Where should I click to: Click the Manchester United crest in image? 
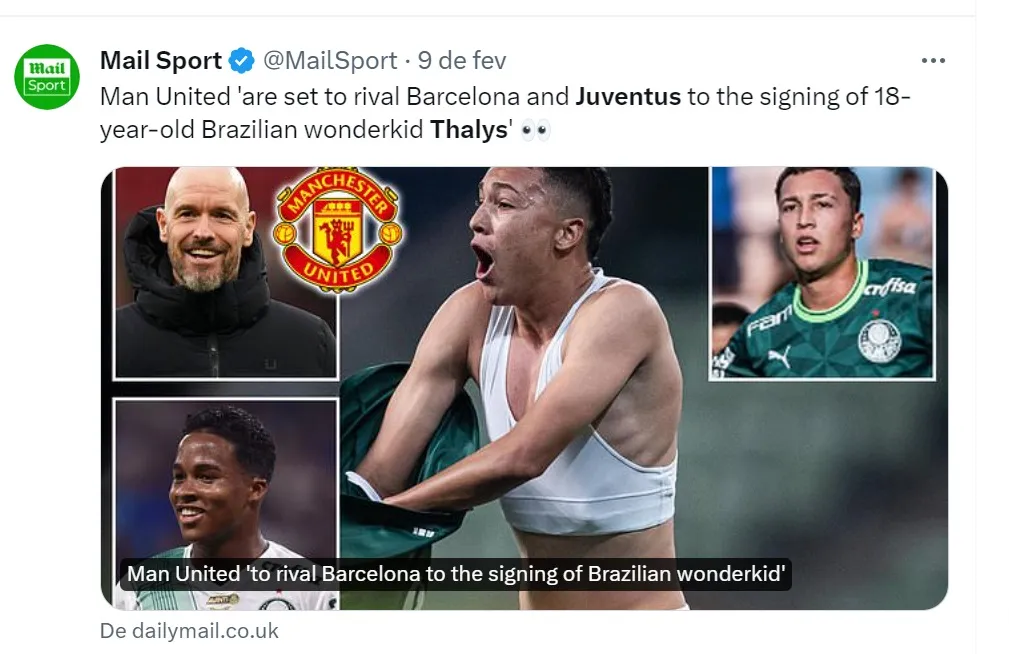coord(338,230)
